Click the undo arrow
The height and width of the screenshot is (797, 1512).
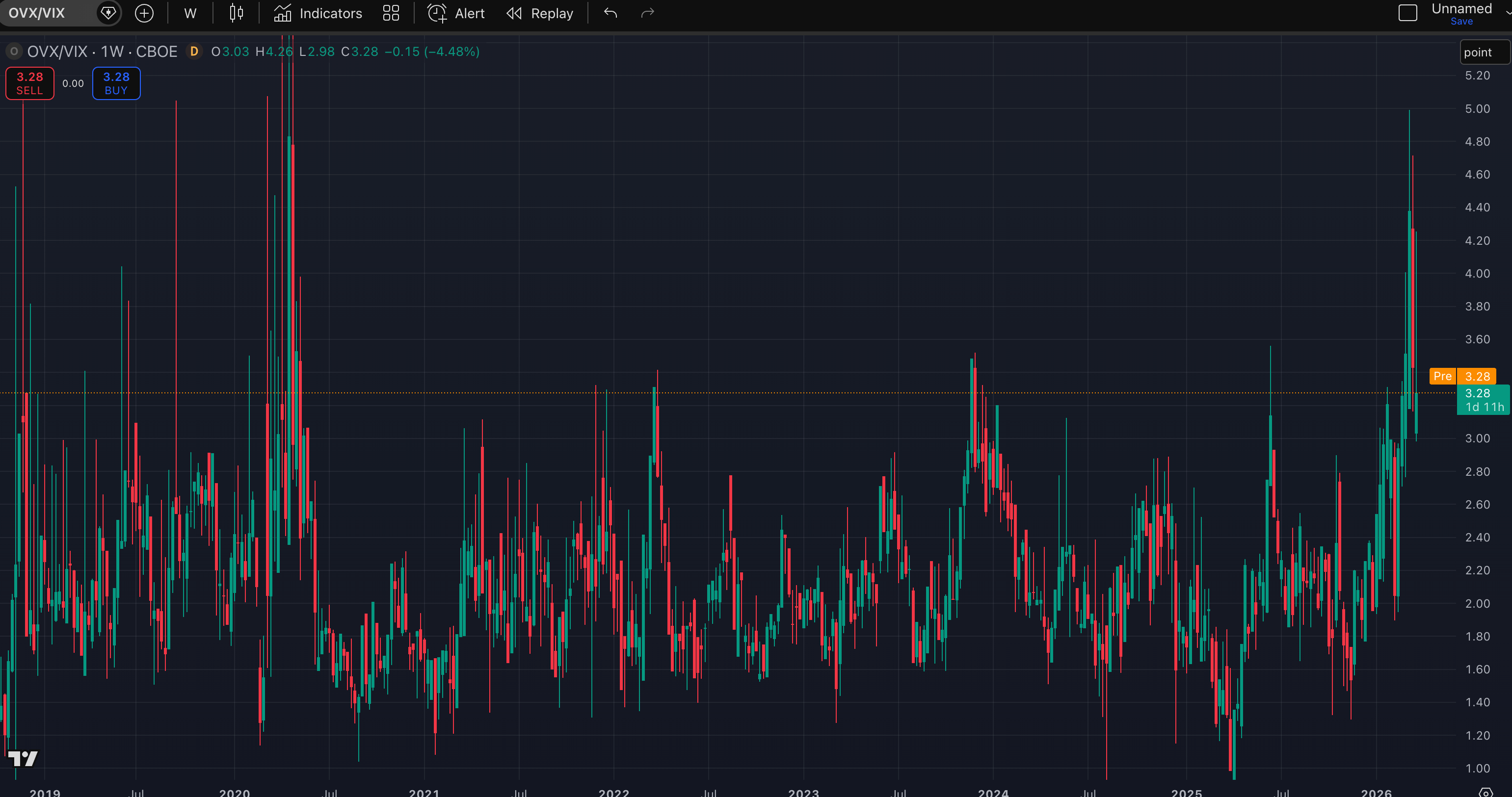(x=610, y=13)
